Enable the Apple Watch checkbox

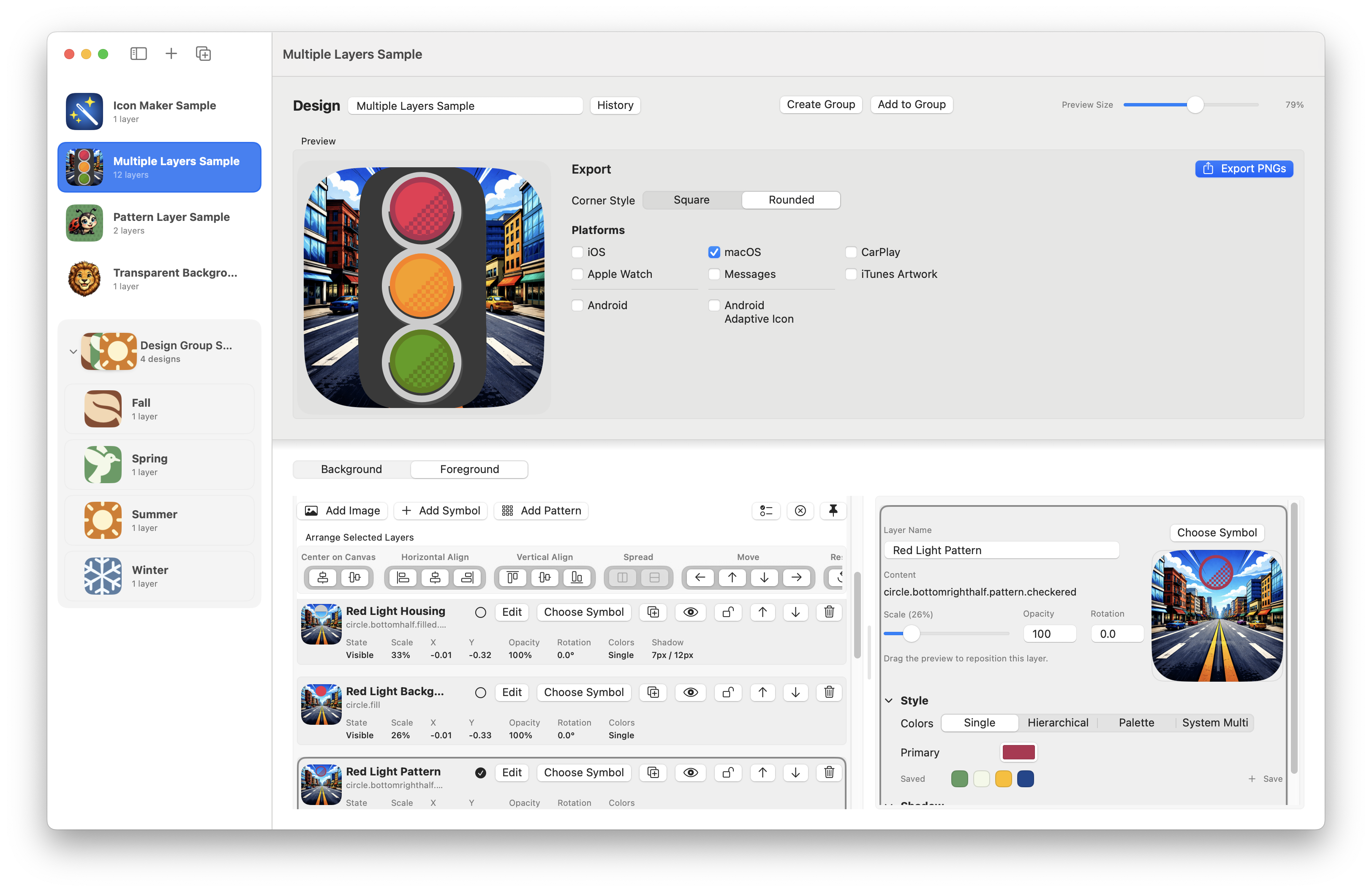(x=577, y=274)
